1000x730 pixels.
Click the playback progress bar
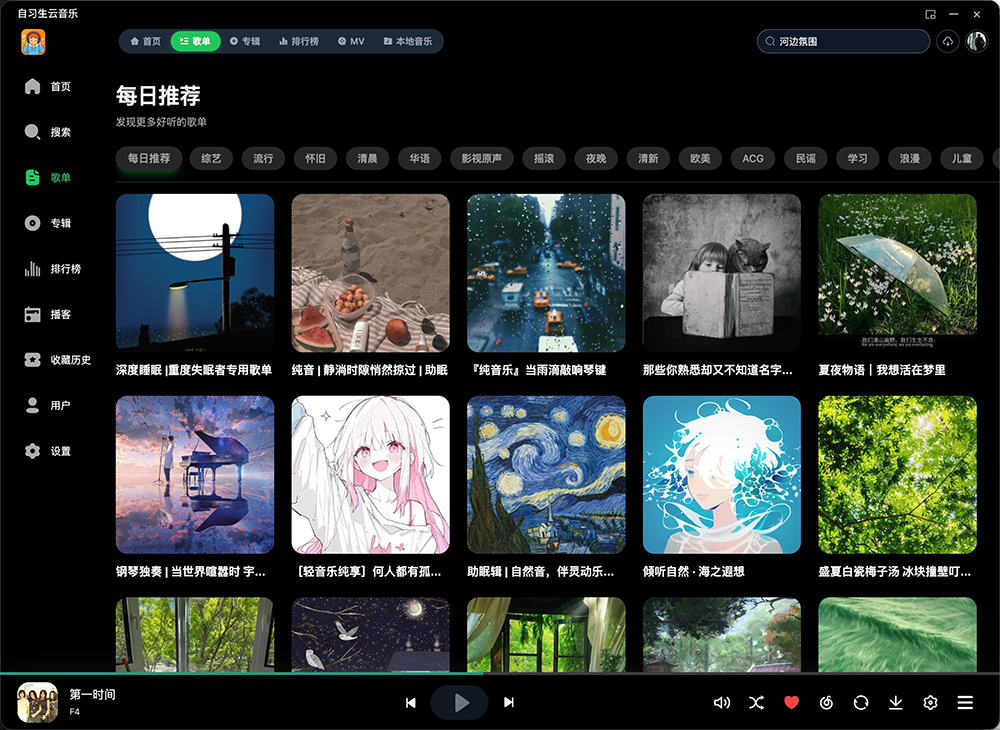point(500,673)
